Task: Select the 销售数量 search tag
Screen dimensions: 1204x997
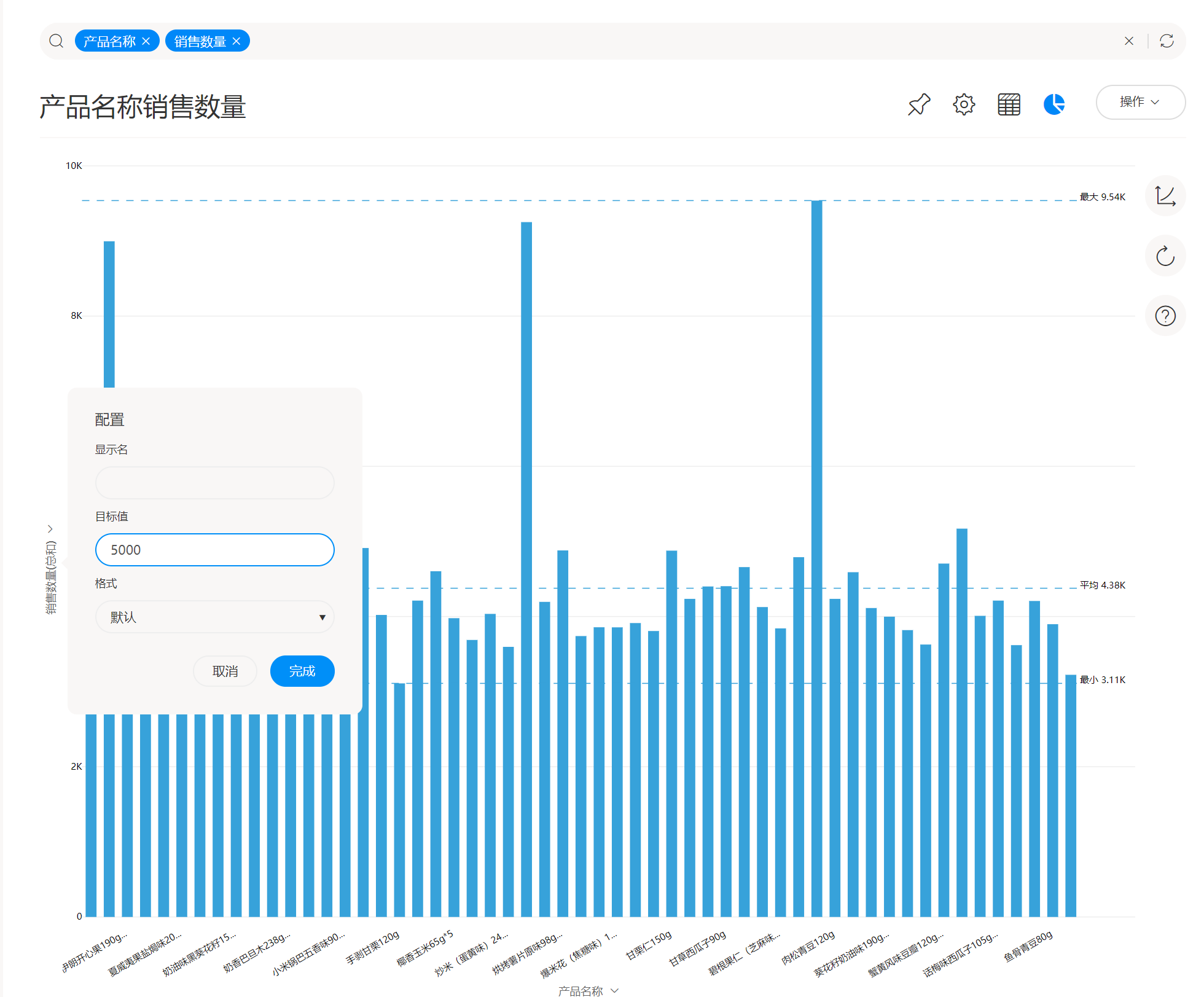Action: (200, 41)
